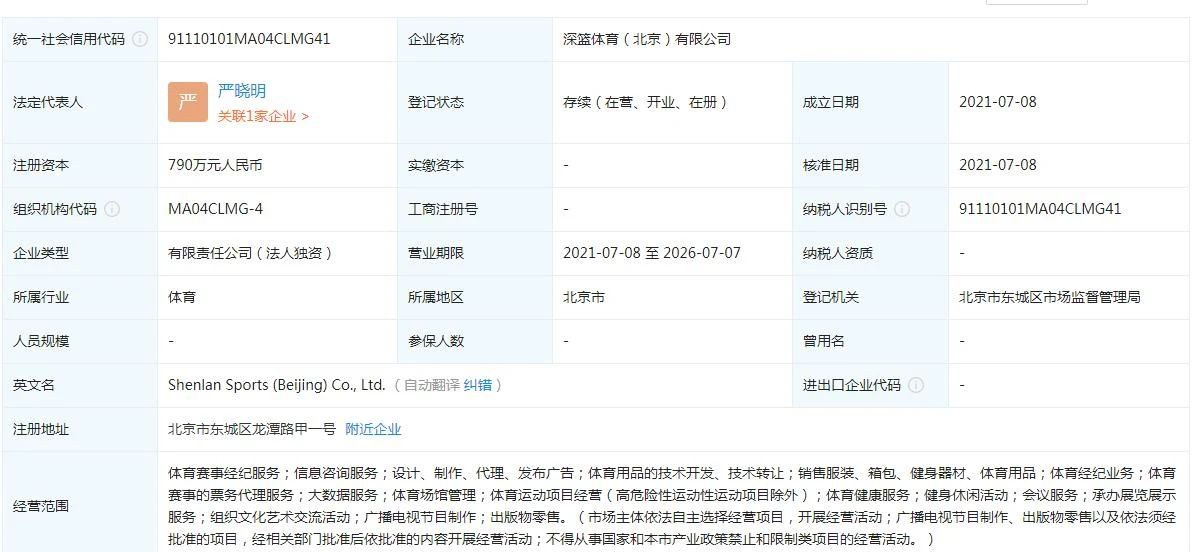Select the 790万元人民币 registered capital value

click(215, 165)
